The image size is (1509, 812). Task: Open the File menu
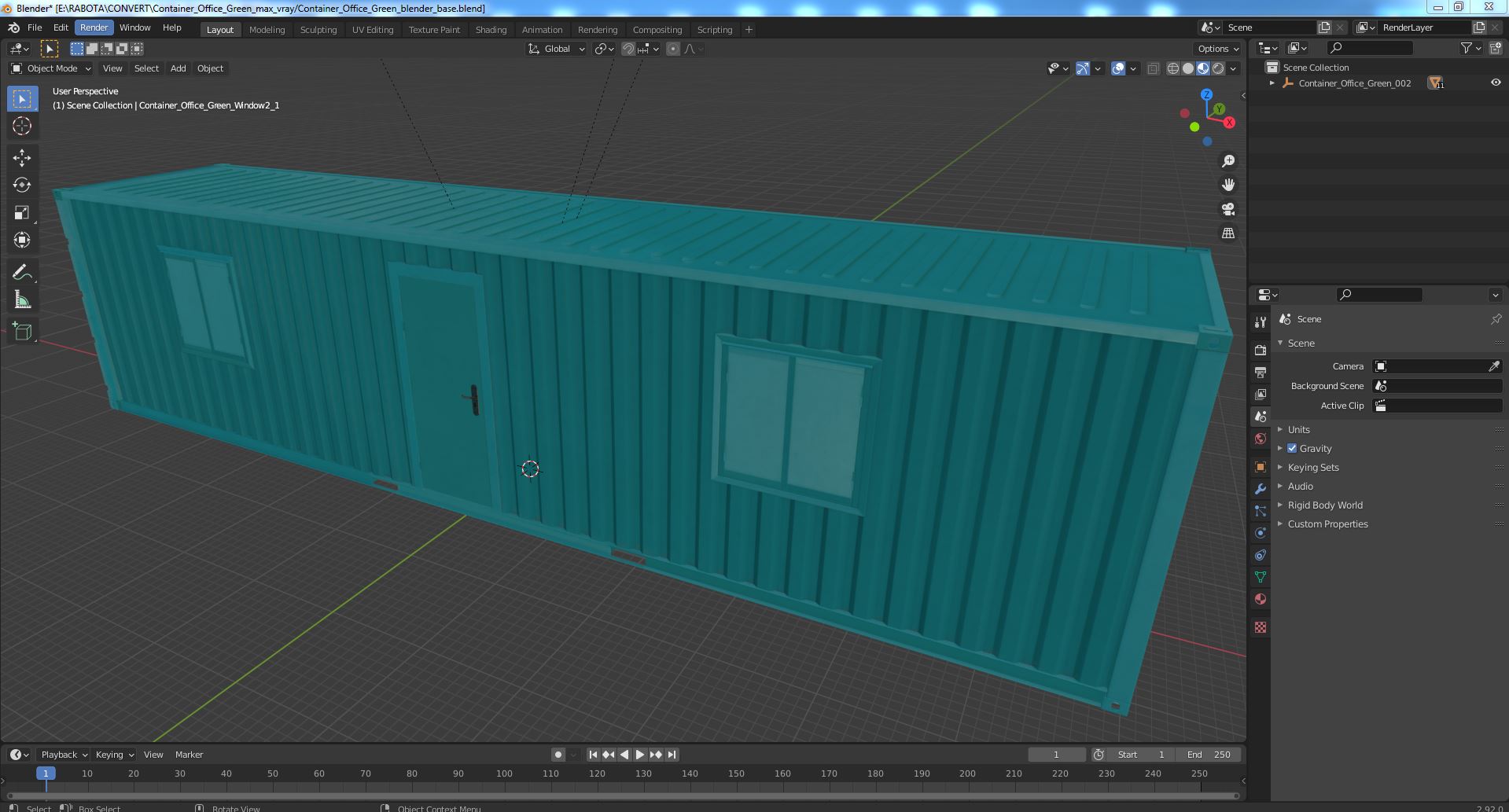(35, 28)
